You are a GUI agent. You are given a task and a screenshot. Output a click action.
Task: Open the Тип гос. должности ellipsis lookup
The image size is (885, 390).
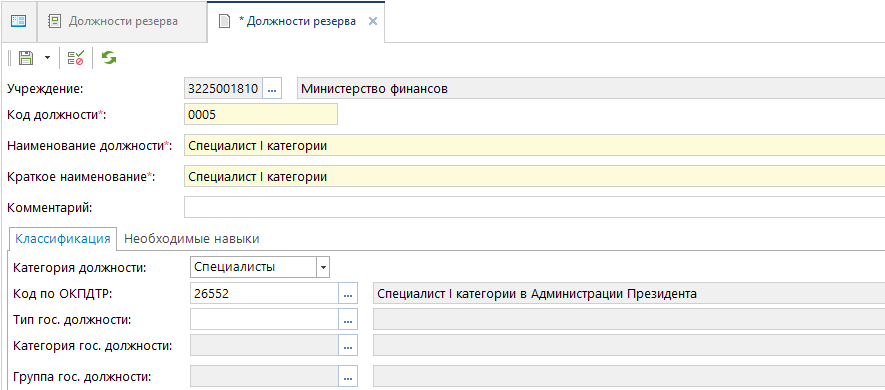pos(348,320)
